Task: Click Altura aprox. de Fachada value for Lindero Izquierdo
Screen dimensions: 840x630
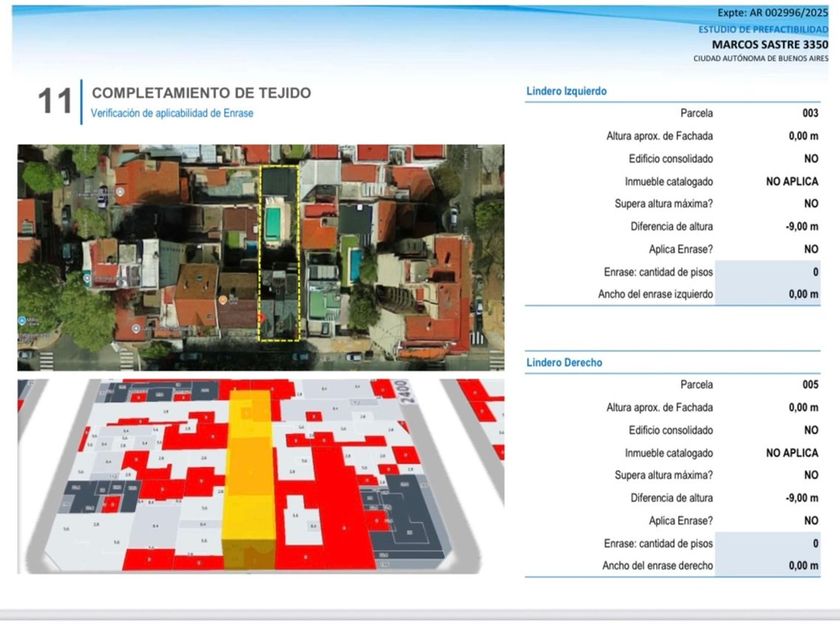Action: [803, 136]
